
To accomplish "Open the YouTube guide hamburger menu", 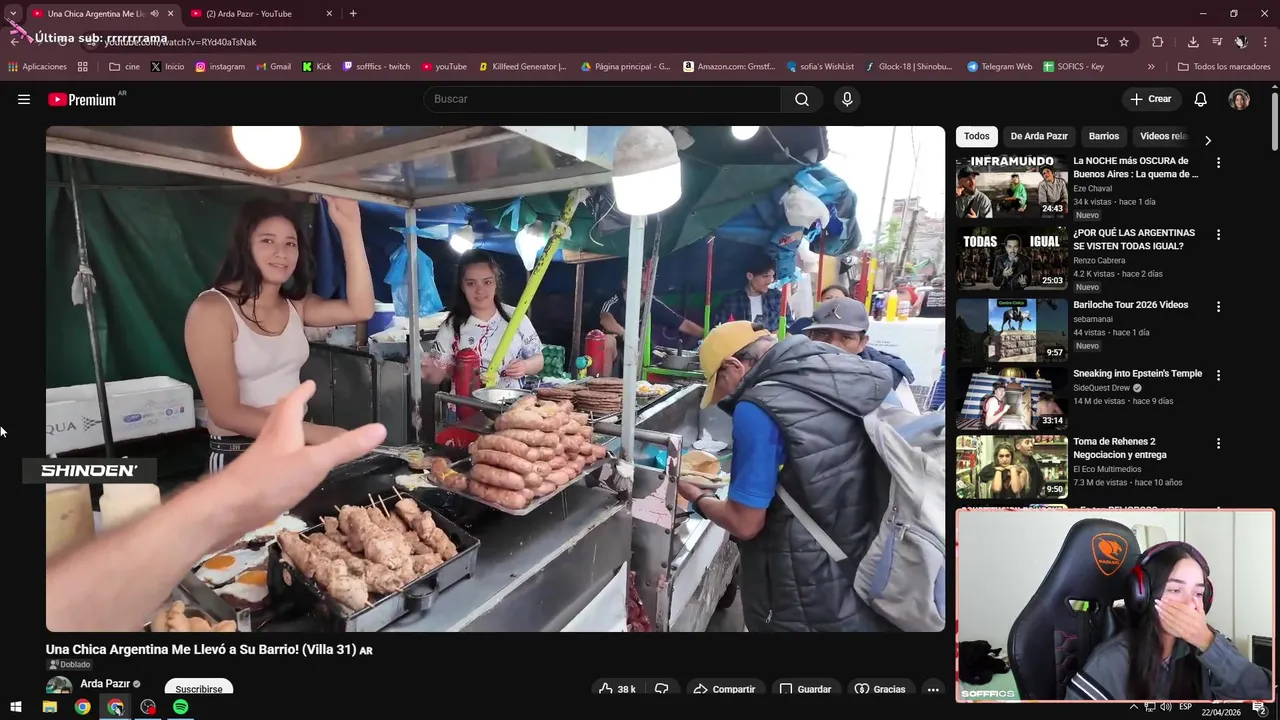I will tap(24, 99).
